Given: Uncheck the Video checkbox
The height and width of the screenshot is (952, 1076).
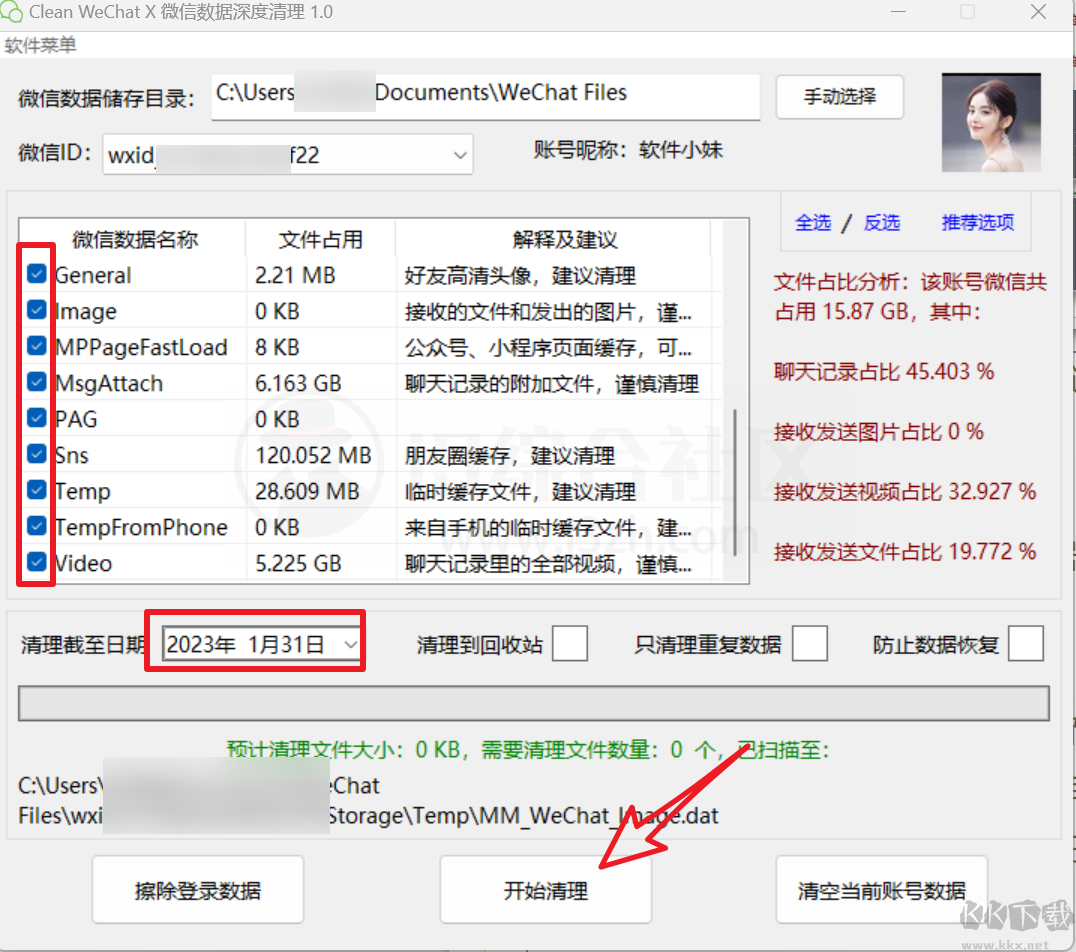Looking at the screenshot, I should [x=36, y=562].
